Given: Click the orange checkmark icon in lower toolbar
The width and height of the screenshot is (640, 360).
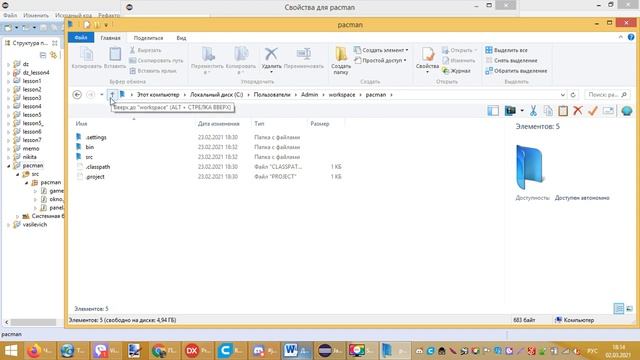Looking at the screenshot, I should click(593, 111).
